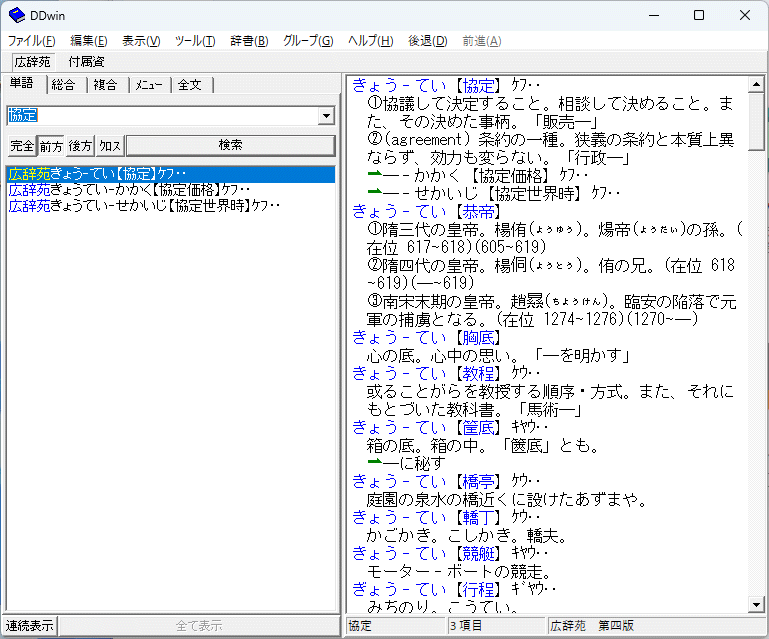The width and height of the screenshot is (769, 639).
Task: Open the search word history dropdown
Action: tap(325, 116)
